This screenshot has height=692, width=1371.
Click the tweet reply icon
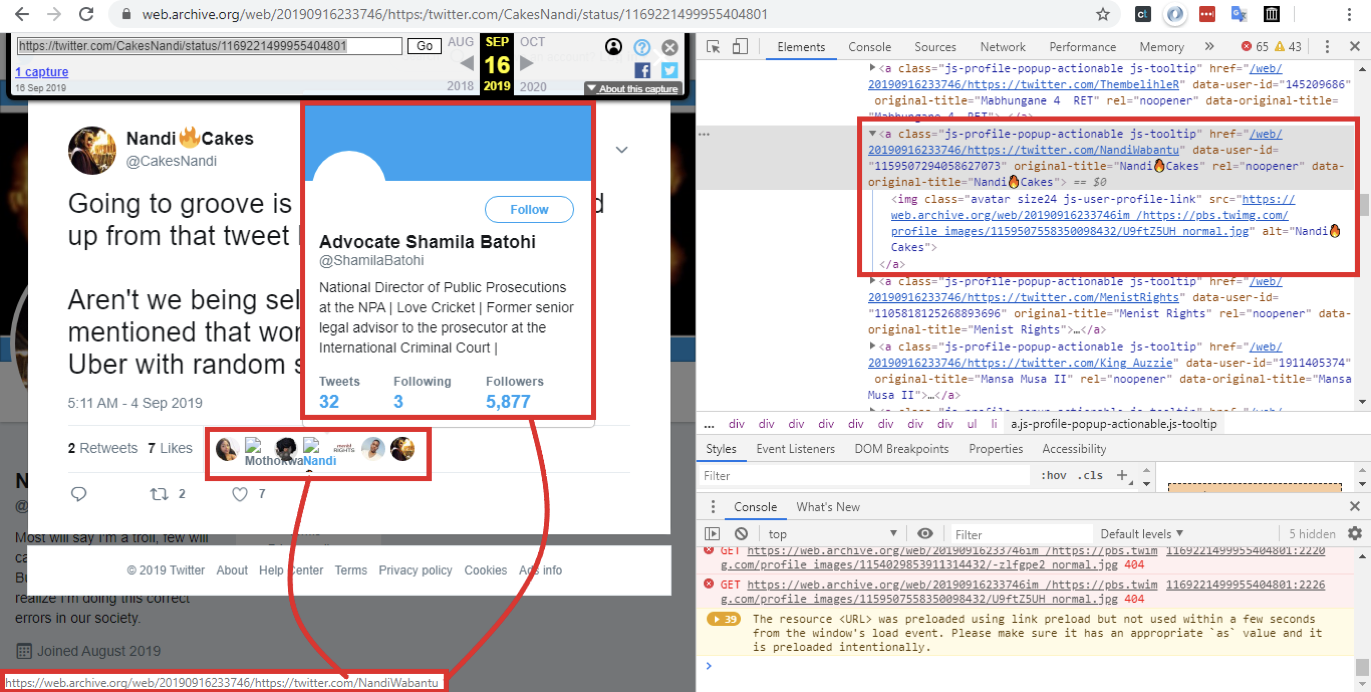79,494
